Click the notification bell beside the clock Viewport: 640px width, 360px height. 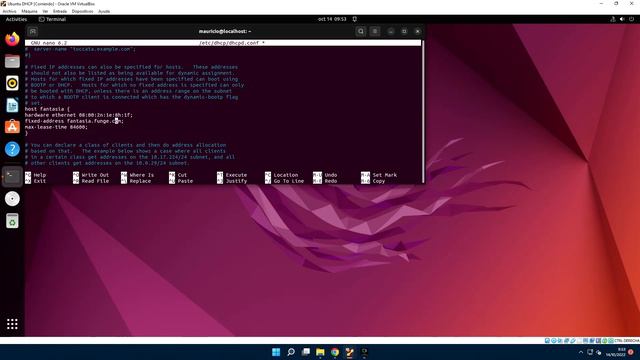tap(355, 19)
